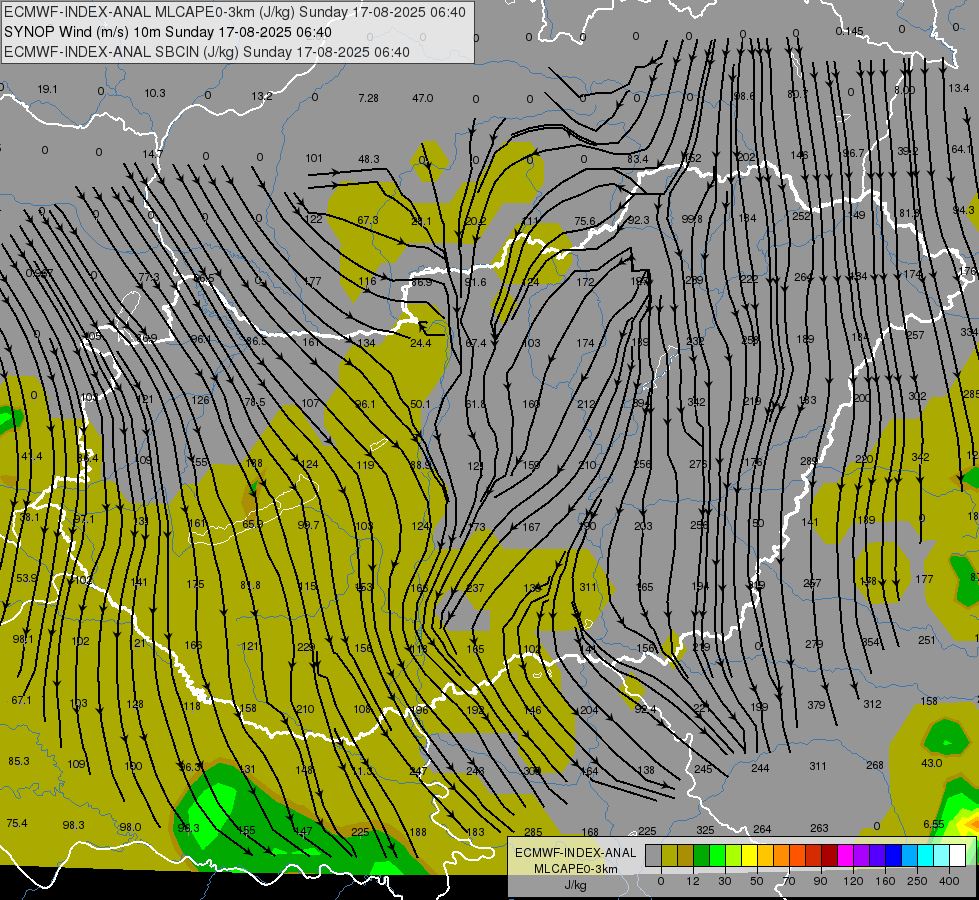Viewport: 979px width, 900px height.
Task: Select the violet swatch left of the 160 tick
Action: 877,855
